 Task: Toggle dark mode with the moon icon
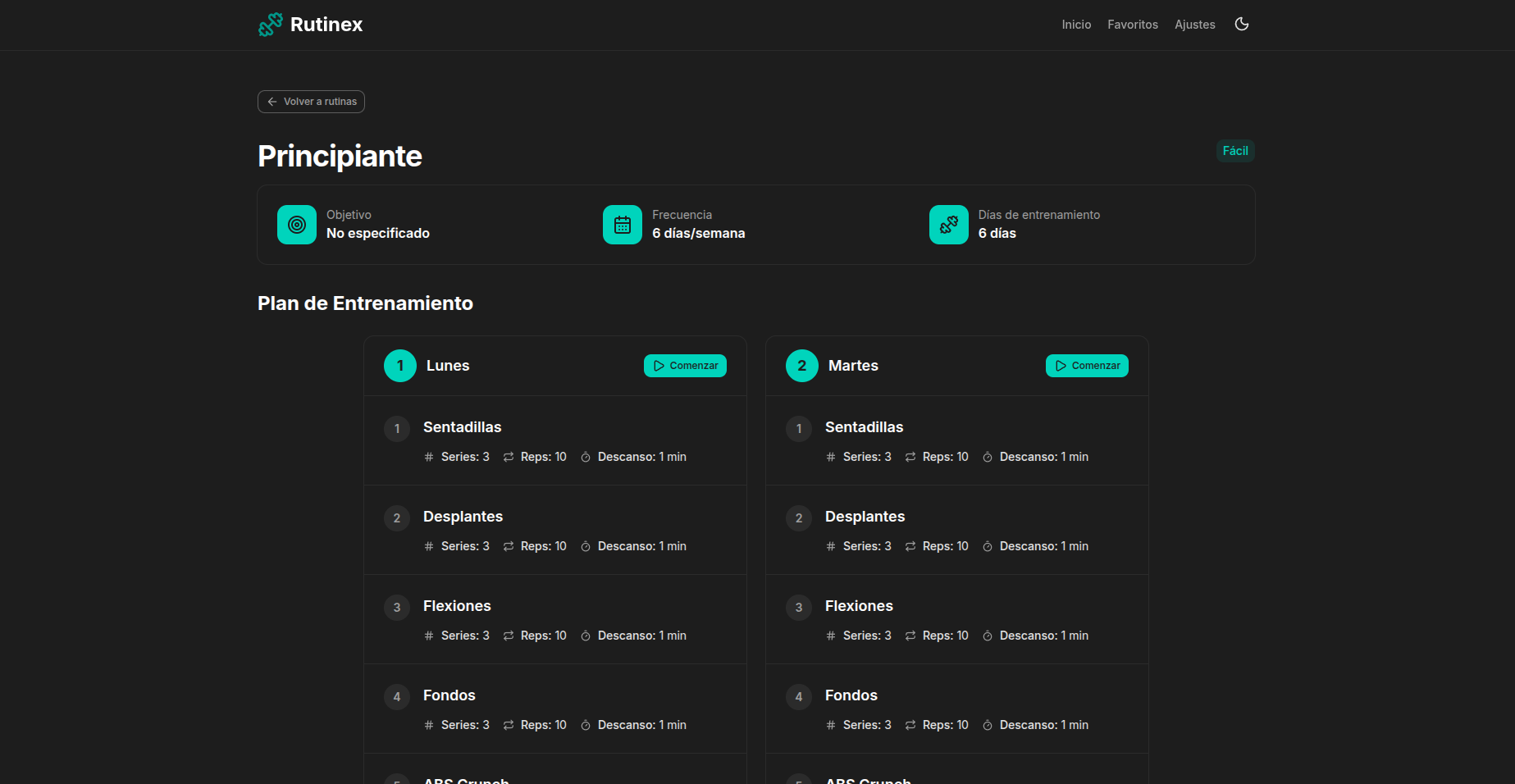[x=1241, y=25]
